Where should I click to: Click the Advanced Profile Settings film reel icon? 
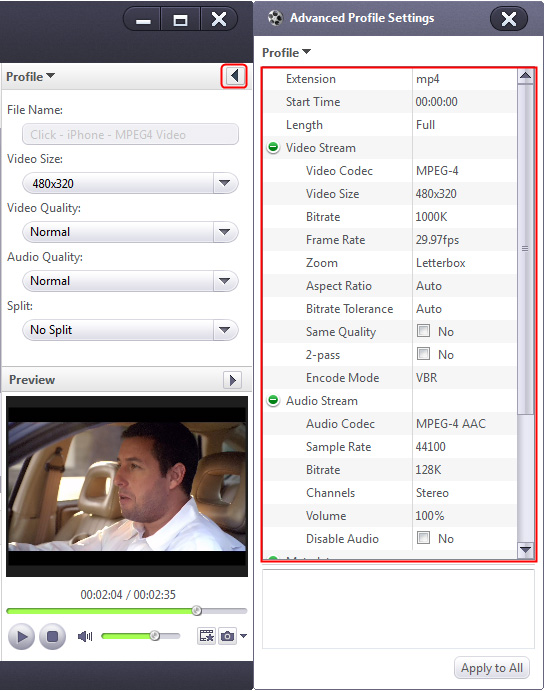[275, 18]
